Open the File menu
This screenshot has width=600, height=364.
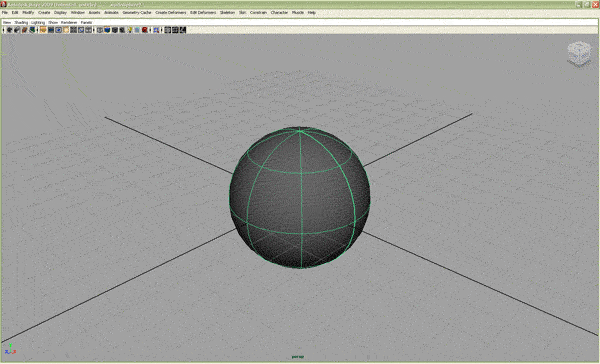pyautogui.click(x=5, y=13)
